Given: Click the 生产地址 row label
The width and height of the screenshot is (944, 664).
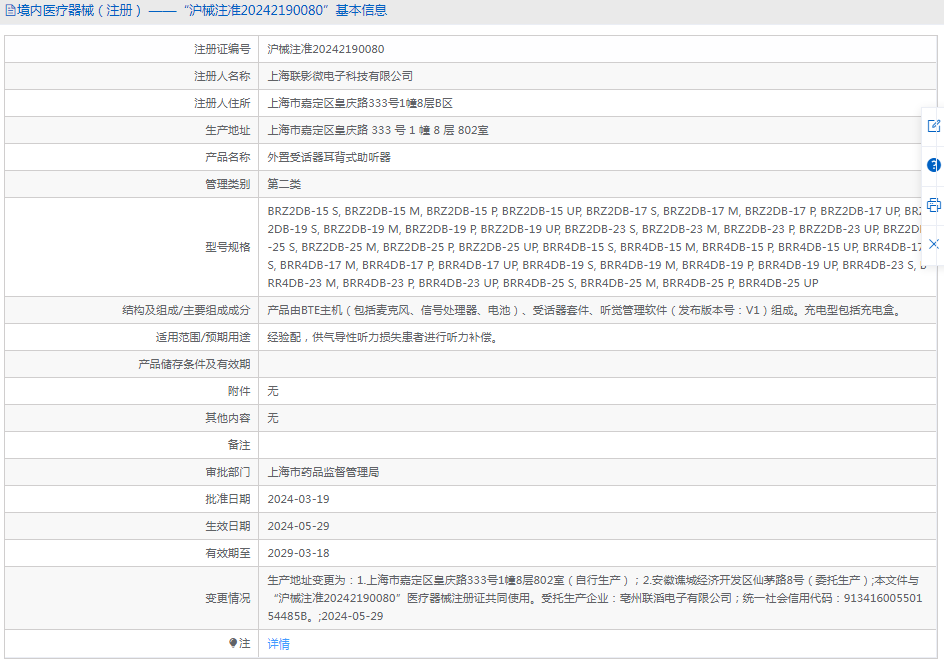Looking at the screenshot, I should click(x=228, y=131).
